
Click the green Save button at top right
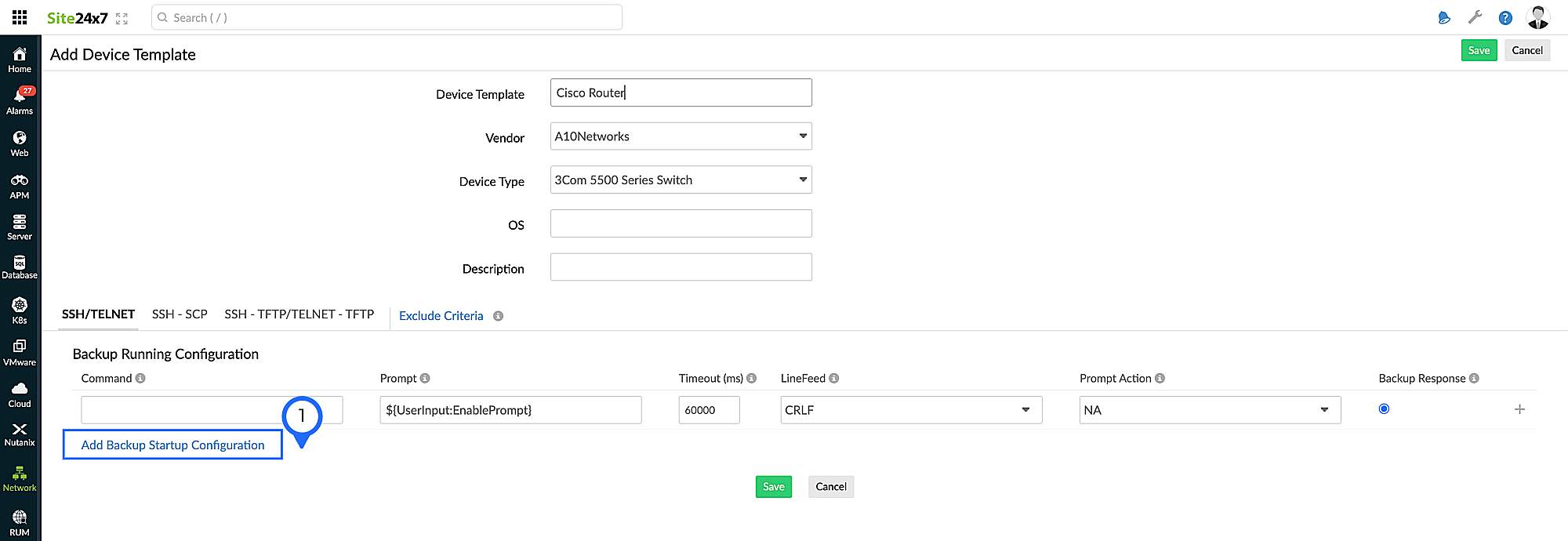(1479, 50)
